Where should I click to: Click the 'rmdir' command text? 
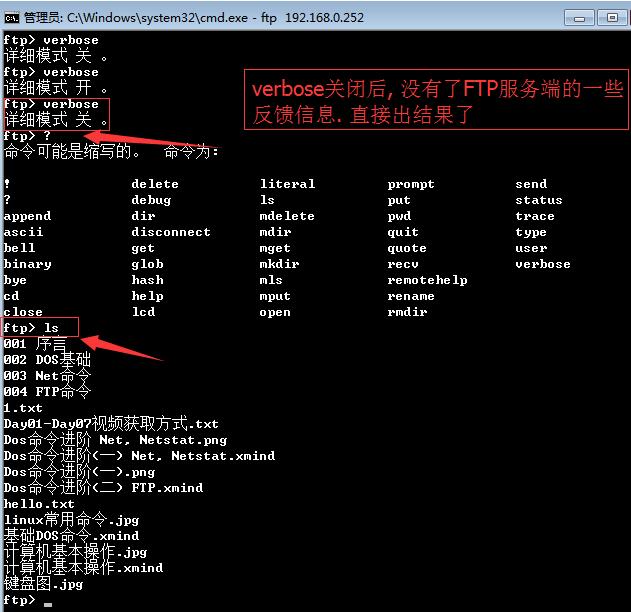click(407, 312)
